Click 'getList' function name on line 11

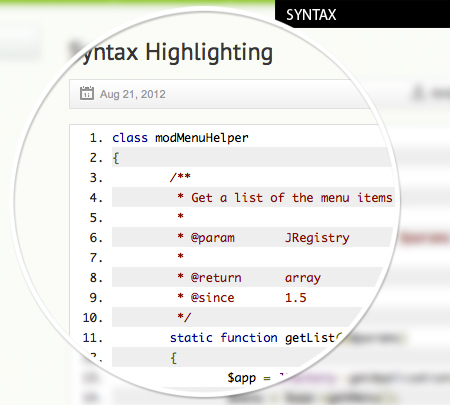click(x=310, y=338)
